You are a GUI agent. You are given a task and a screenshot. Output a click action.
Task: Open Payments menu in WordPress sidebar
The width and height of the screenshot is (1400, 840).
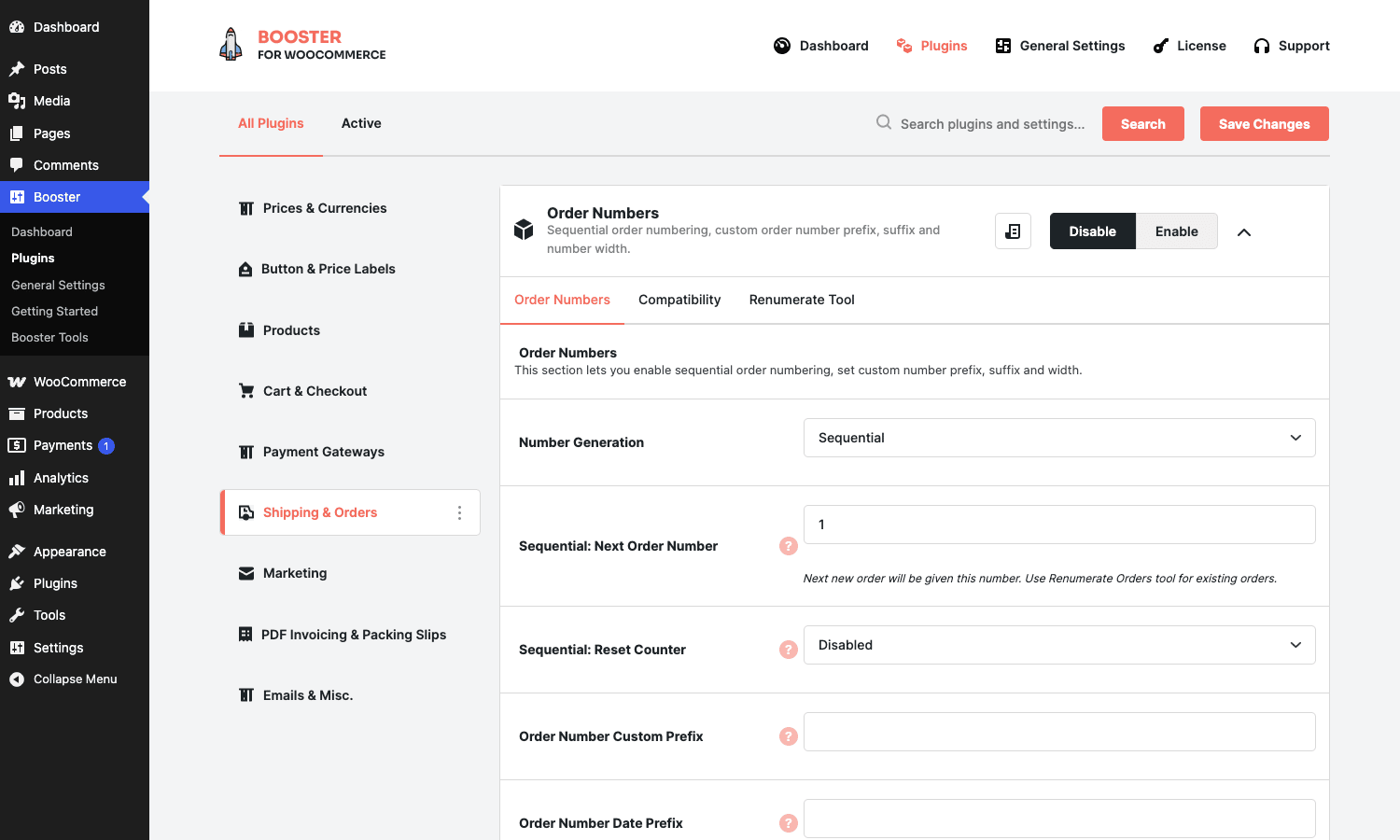pyautogui.click(x=75, y=445)
